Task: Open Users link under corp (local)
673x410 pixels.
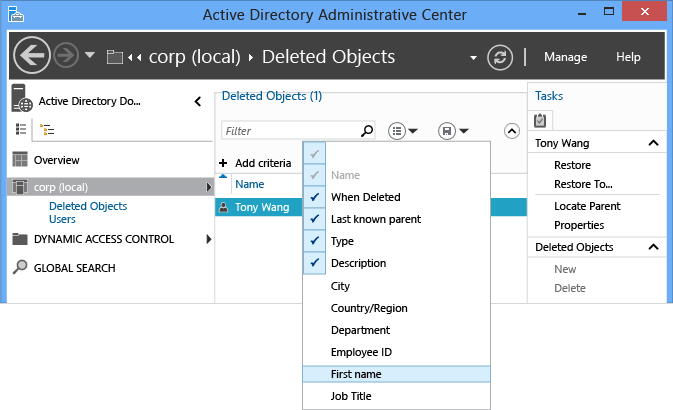Action: [62, 219]
